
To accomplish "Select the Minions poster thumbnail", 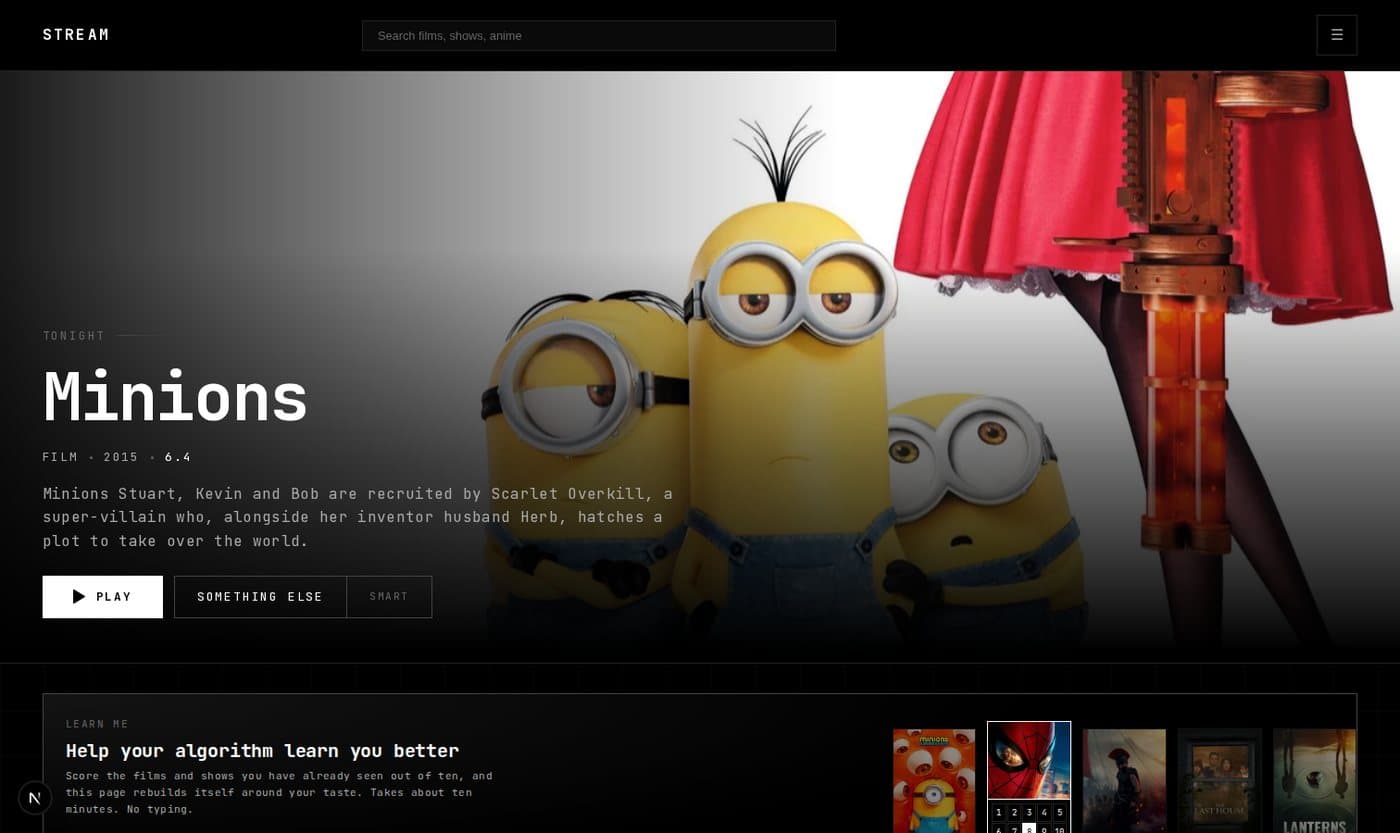I will point(934,781).
